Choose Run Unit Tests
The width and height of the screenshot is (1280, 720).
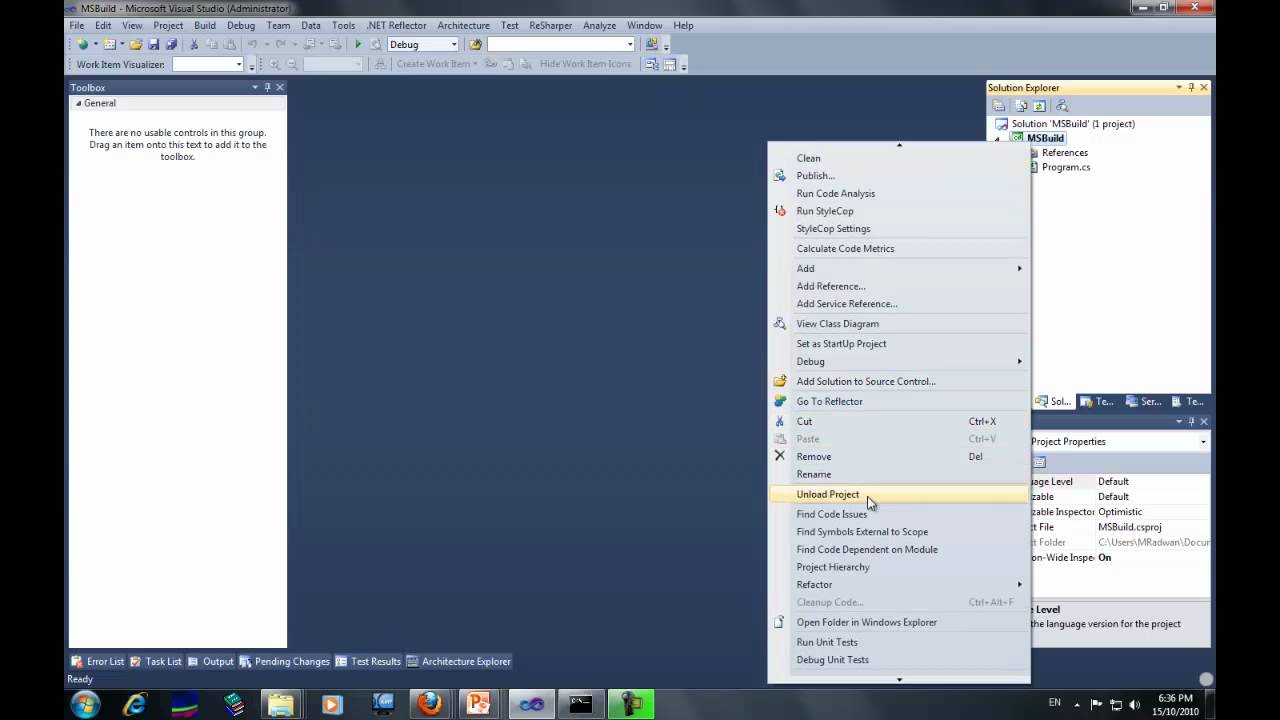[x=898, y=642]
